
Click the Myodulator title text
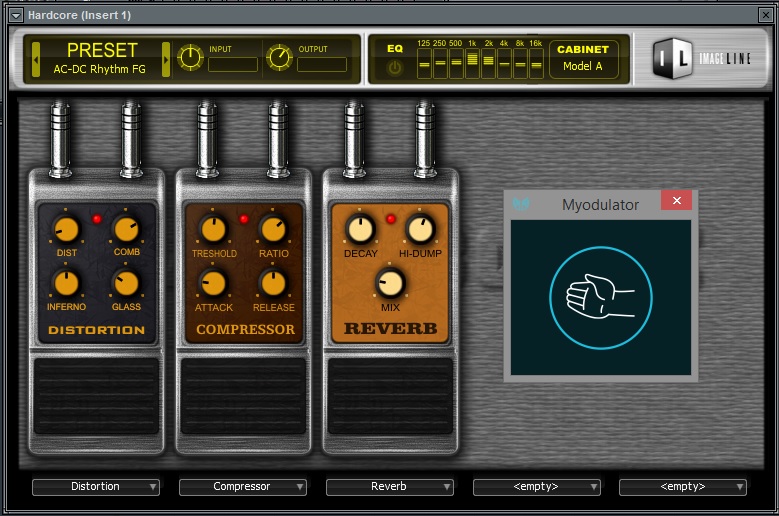pyautogui.click(x=600, y=205)
